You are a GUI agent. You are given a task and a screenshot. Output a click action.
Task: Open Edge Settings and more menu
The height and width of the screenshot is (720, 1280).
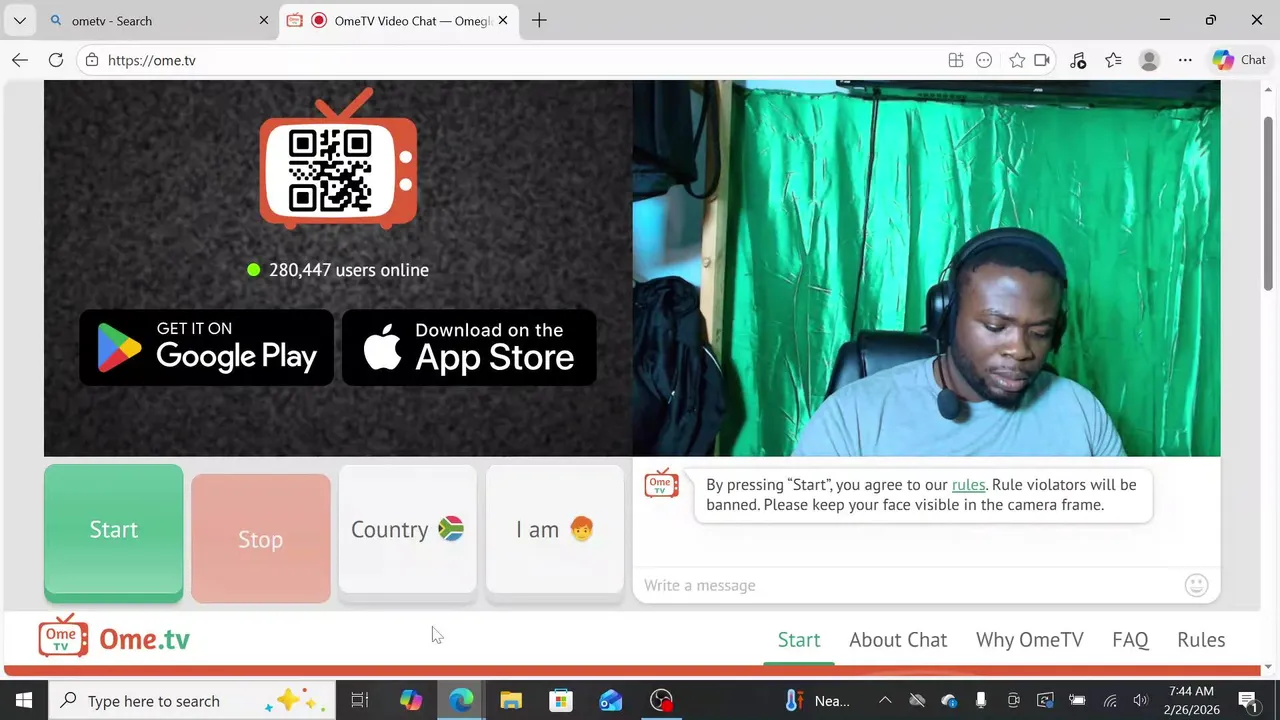coord(1185,60)
